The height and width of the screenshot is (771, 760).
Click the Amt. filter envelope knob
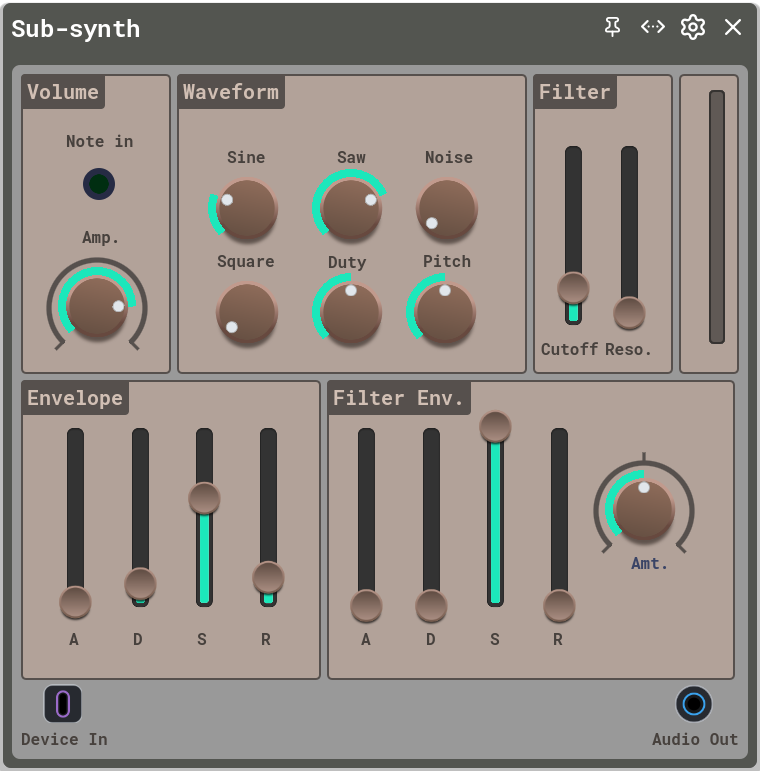pos(644,510)
